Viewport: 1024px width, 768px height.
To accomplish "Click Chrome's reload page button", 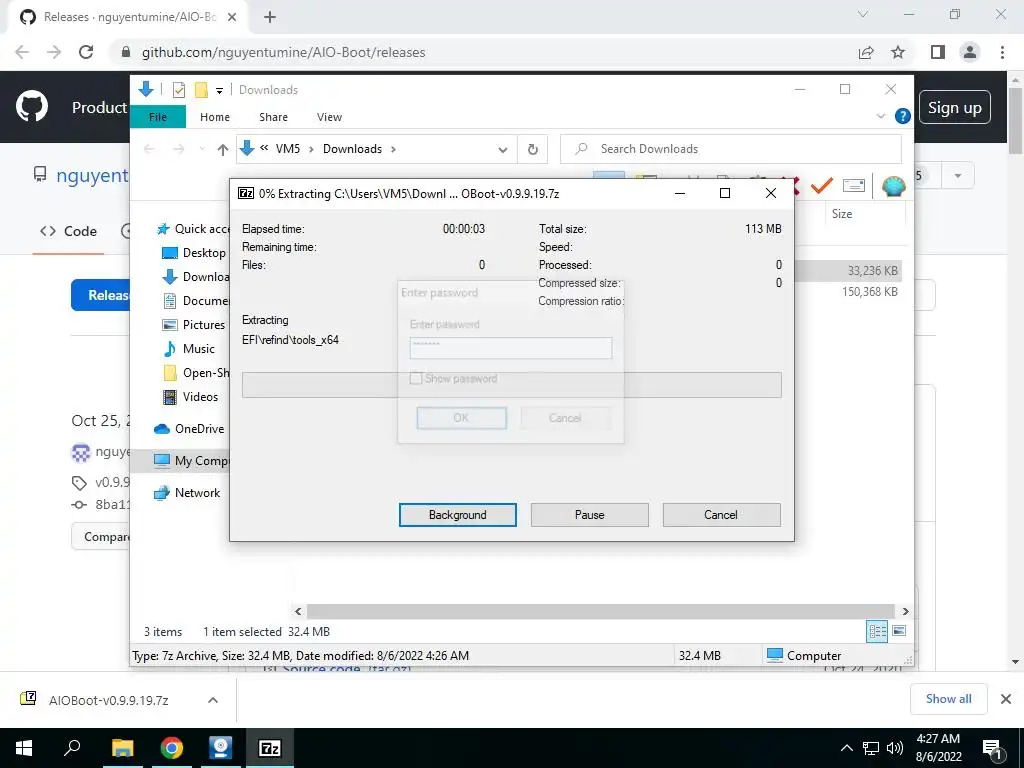I will coord(86,52).
